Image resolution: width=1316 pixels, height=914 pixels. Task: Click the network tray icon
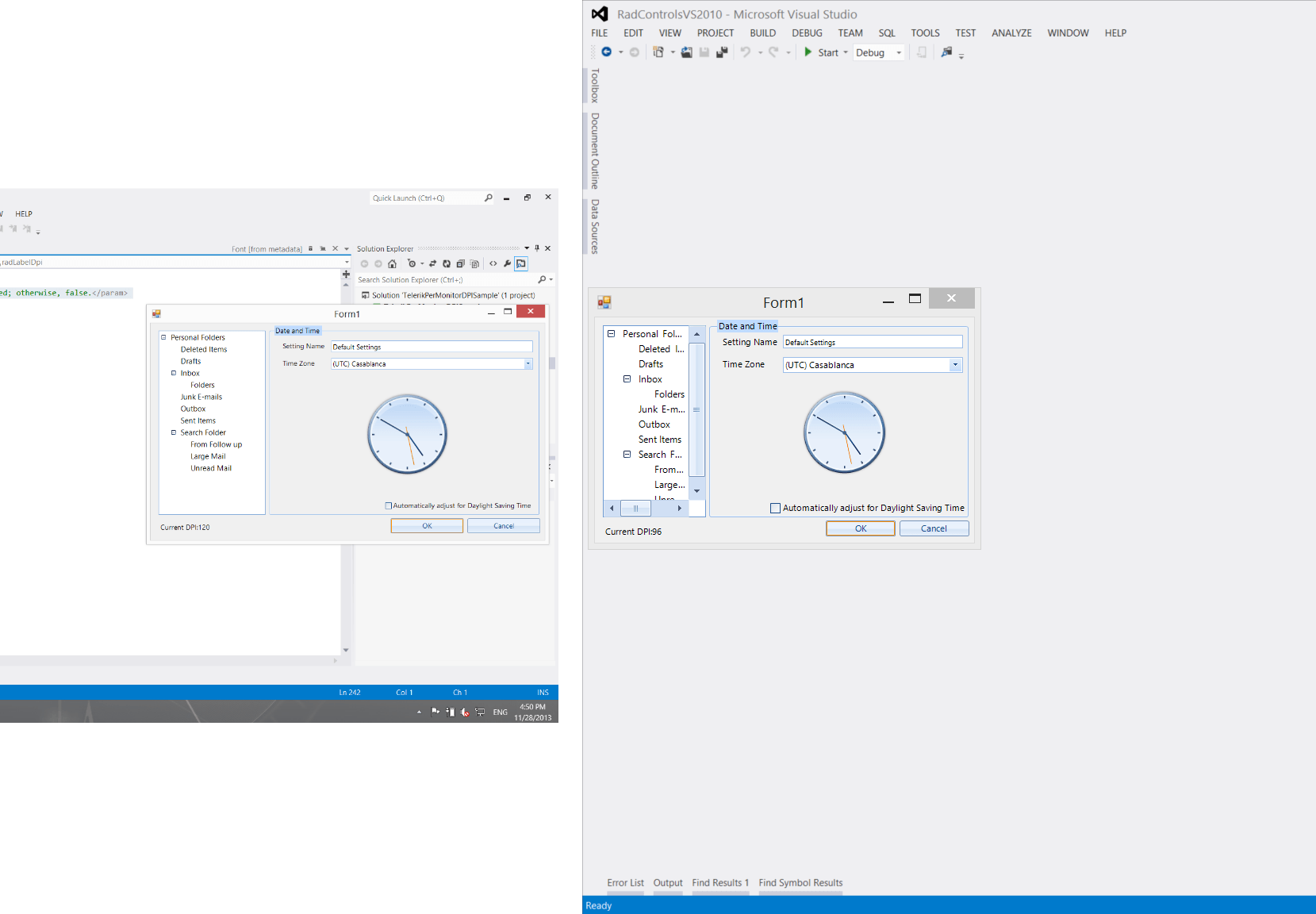[x=480, y=712]
